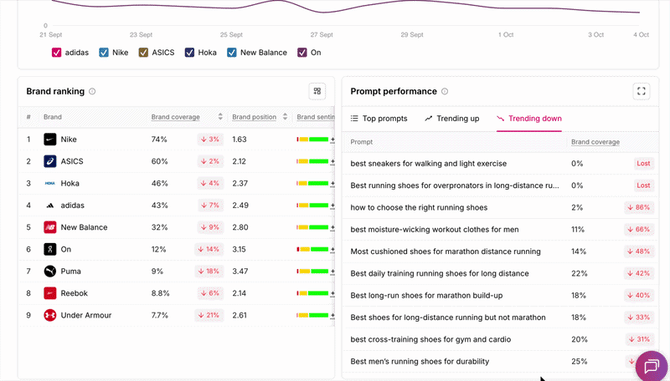Open prompt 'best sneakers for walking and light exercise'
Viewport: 670px width, 381px height.
click(429, 164)
